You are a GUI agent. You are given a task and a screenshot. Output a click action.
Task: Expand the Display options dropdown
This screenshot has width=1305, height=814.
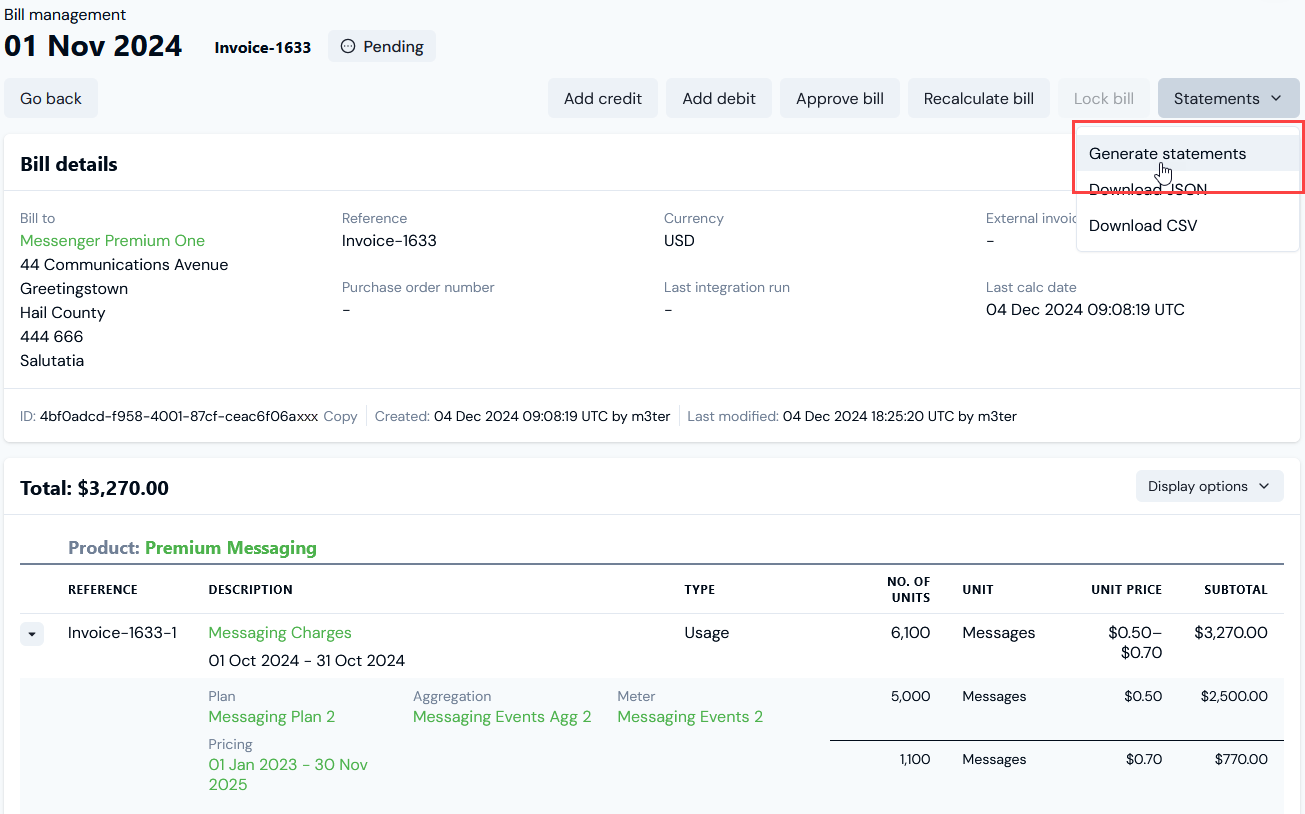coord(1209,486)
